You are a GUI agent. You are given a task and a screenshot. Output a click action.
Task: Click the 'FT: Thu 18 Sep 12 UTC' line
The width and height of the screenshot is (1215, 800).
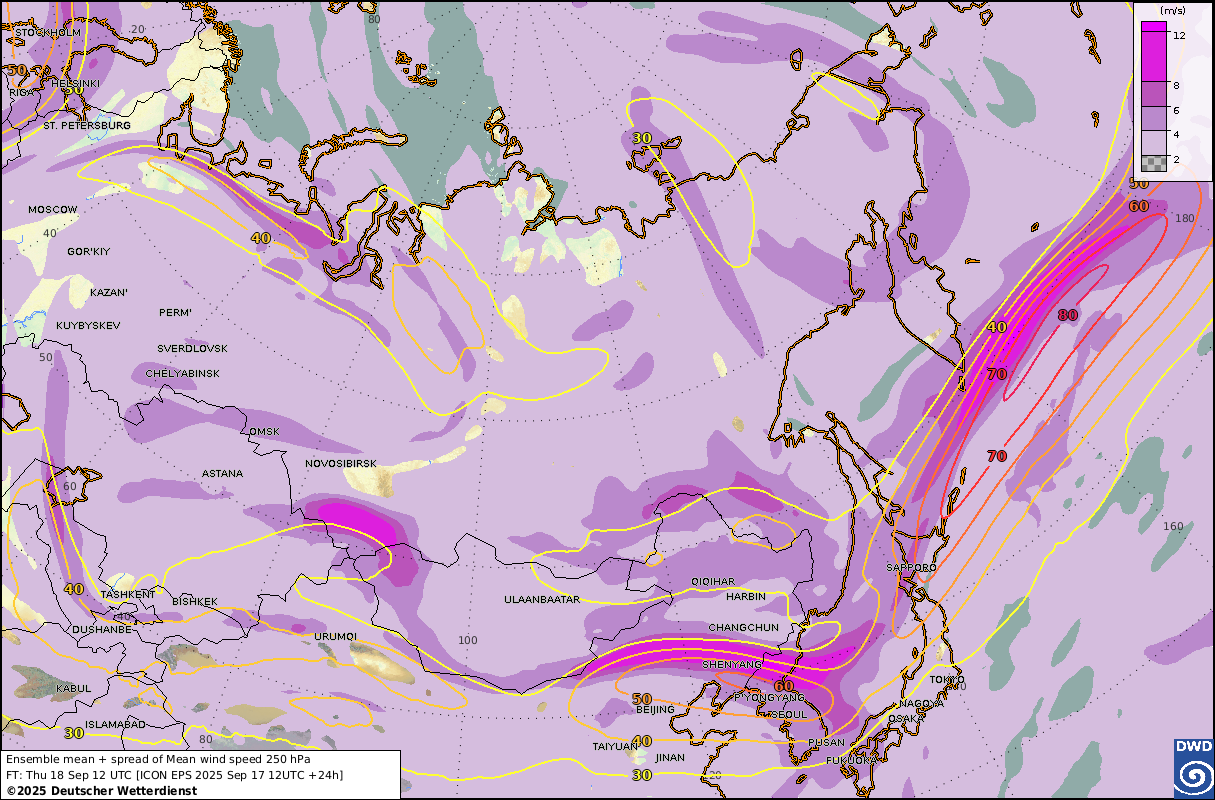174,774
